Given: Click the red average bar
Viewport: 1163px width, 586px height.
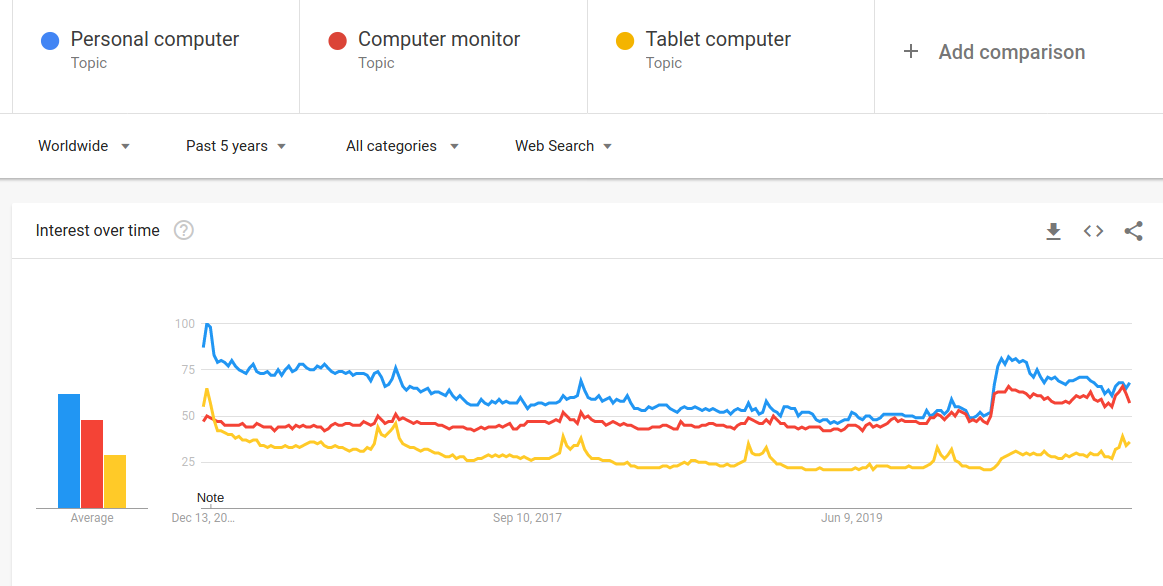Looking at the screenshot, I should coord(92,463).
